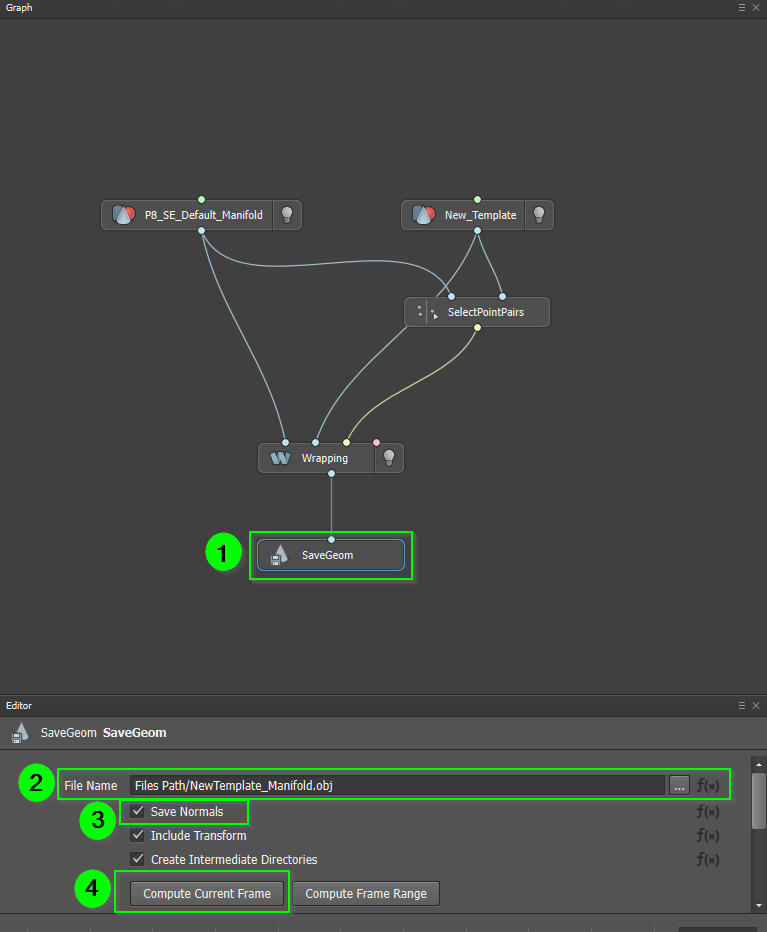Open the Graph panel menu icon
This screenshot has width=767, height=932.
tap(741, 8)
